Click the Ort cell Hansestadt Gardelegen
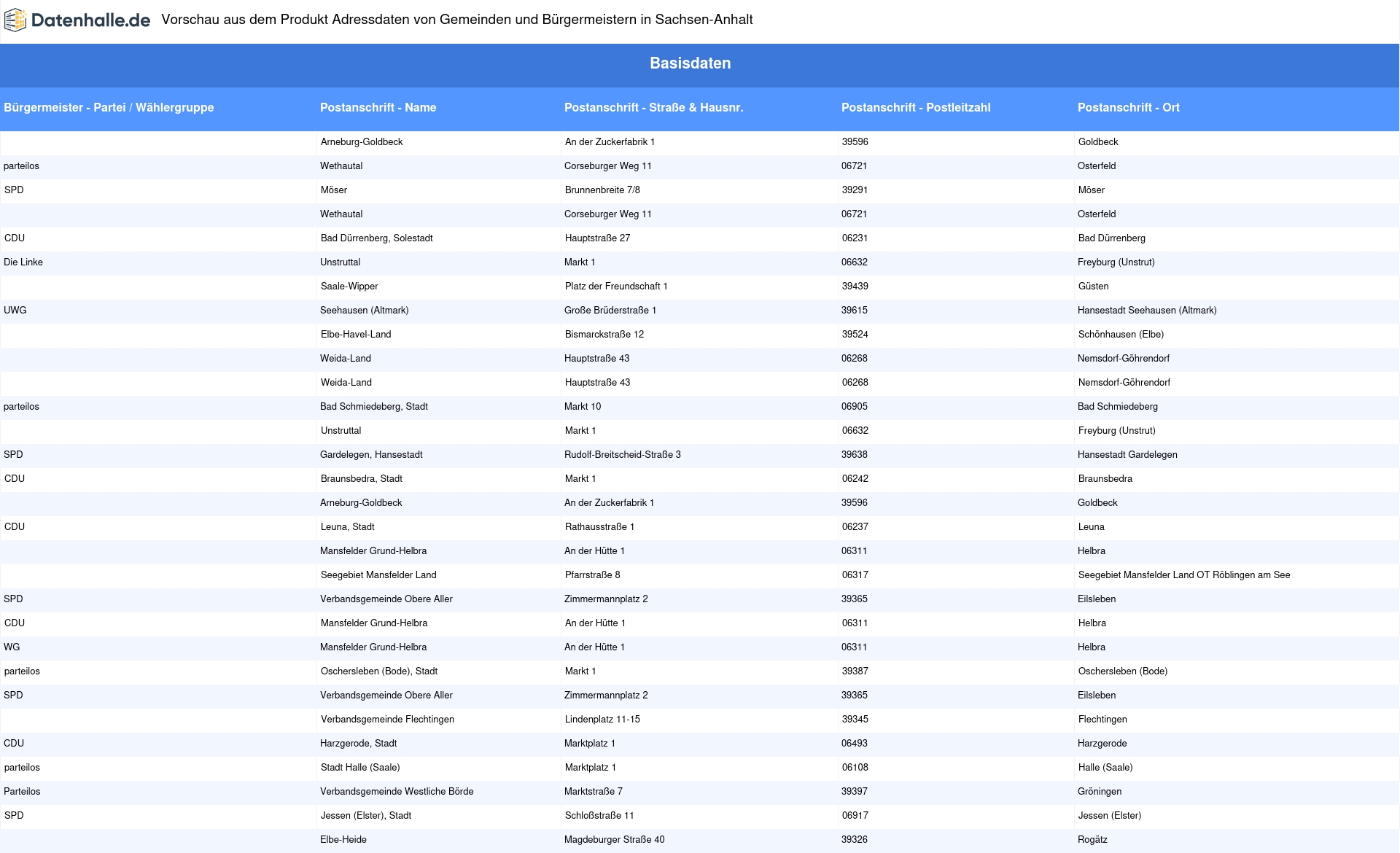The width and height of the screenshot is (1400, 853). coord(1127,455)
